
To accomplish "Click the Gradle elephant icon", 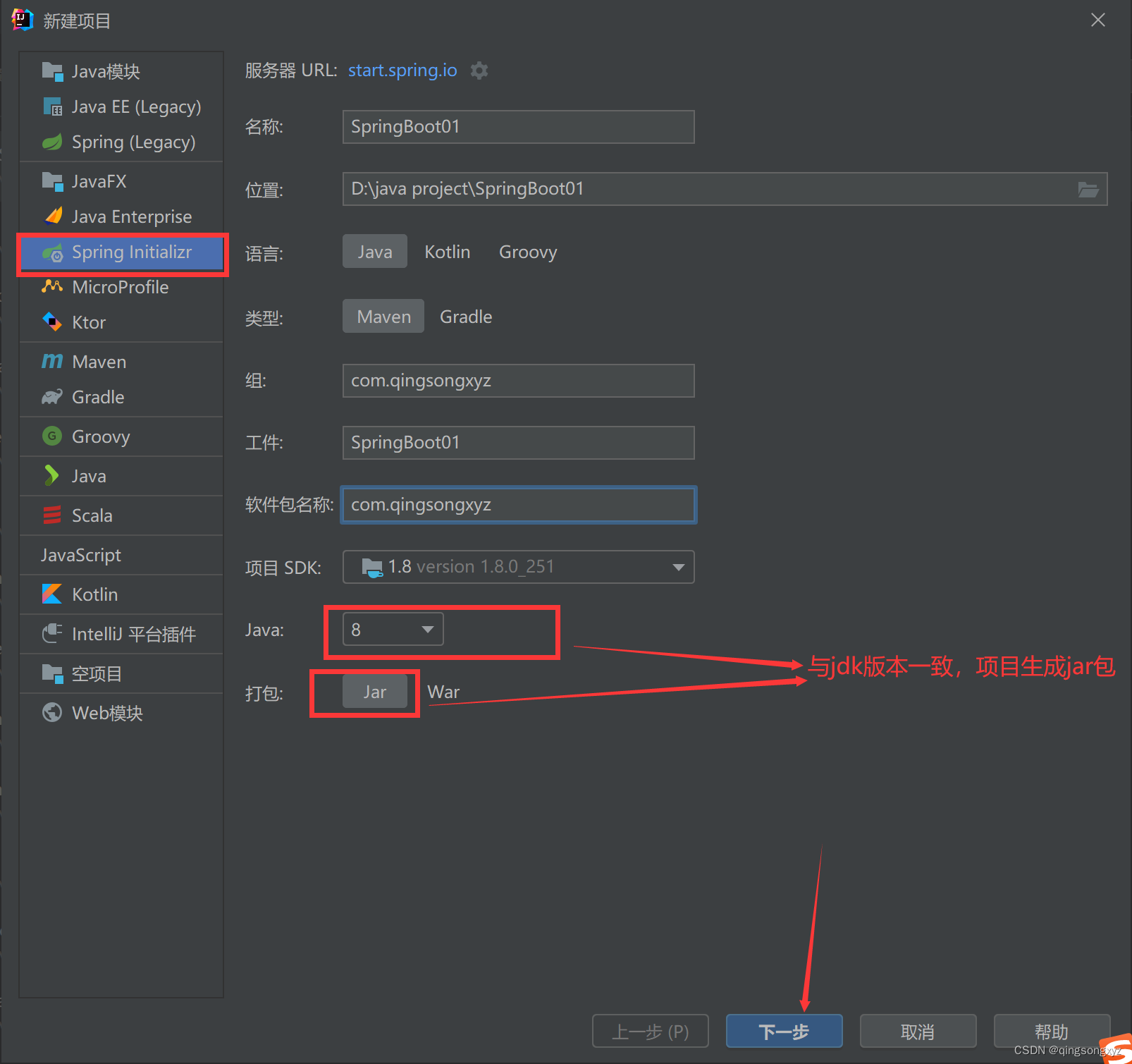I will (x=52, y=397).
